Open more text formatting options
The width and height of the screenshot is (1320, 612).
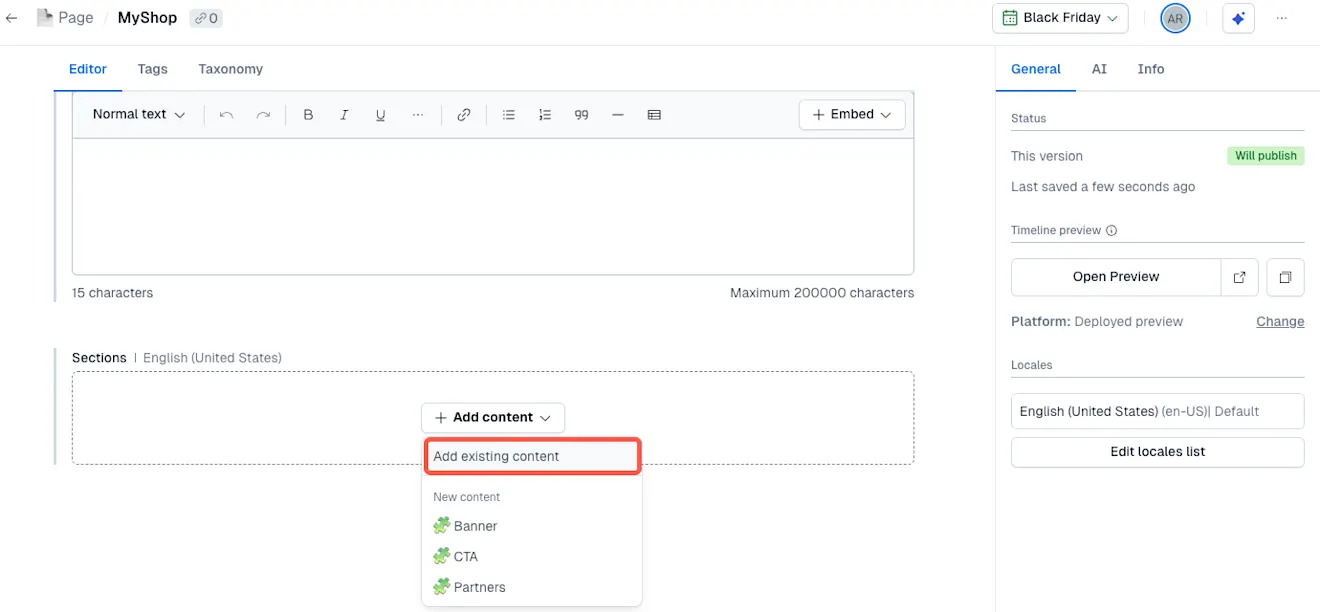pyautogui.click(x=418, y=115)
